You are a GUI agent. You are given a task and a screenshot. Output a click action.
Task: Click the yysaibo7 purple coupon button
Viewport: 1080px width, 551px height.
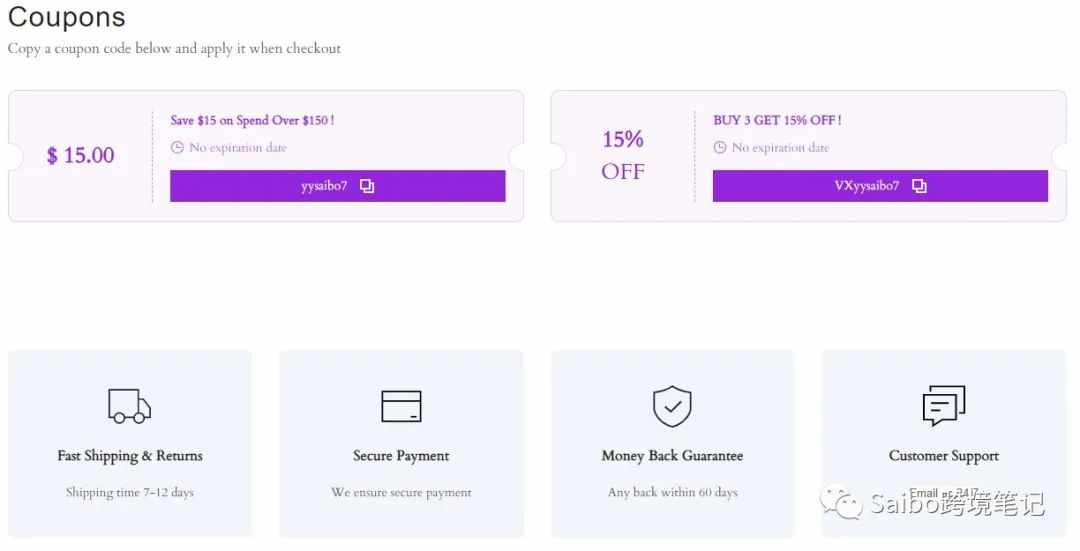[338, 186]
